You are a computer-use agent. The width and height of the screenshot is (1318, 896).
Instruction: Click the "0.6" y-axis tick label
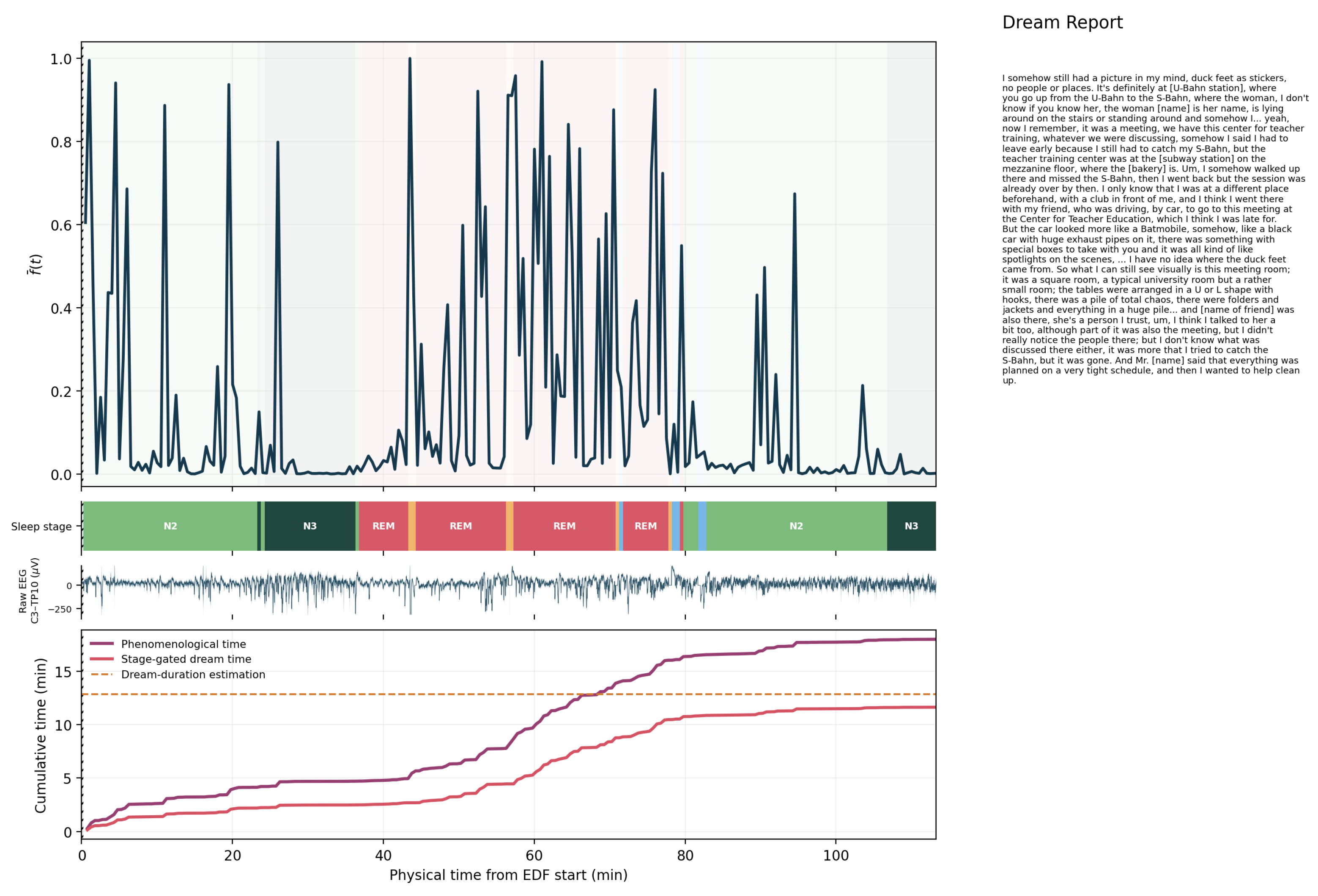click(61, 226)
